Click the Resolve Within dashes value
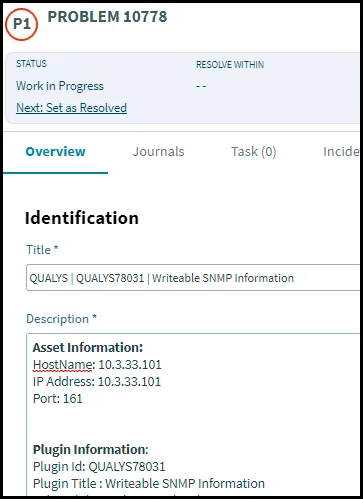The image size is (363, 499). [201, 86]
